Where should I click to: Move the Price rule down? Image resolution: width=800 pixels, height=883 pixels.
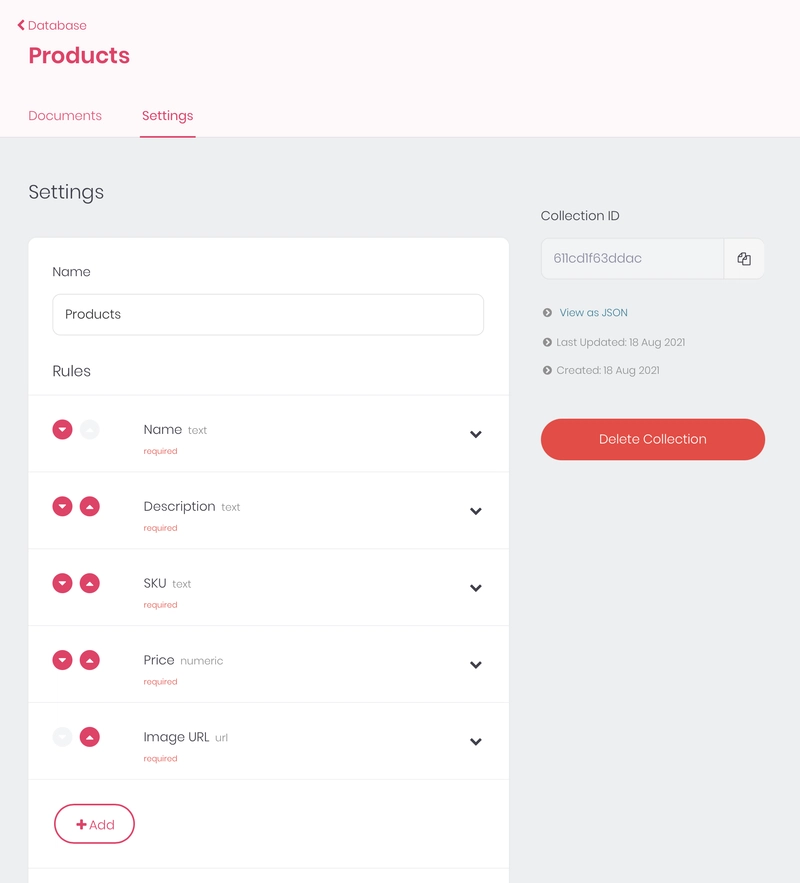coord(62,660)
